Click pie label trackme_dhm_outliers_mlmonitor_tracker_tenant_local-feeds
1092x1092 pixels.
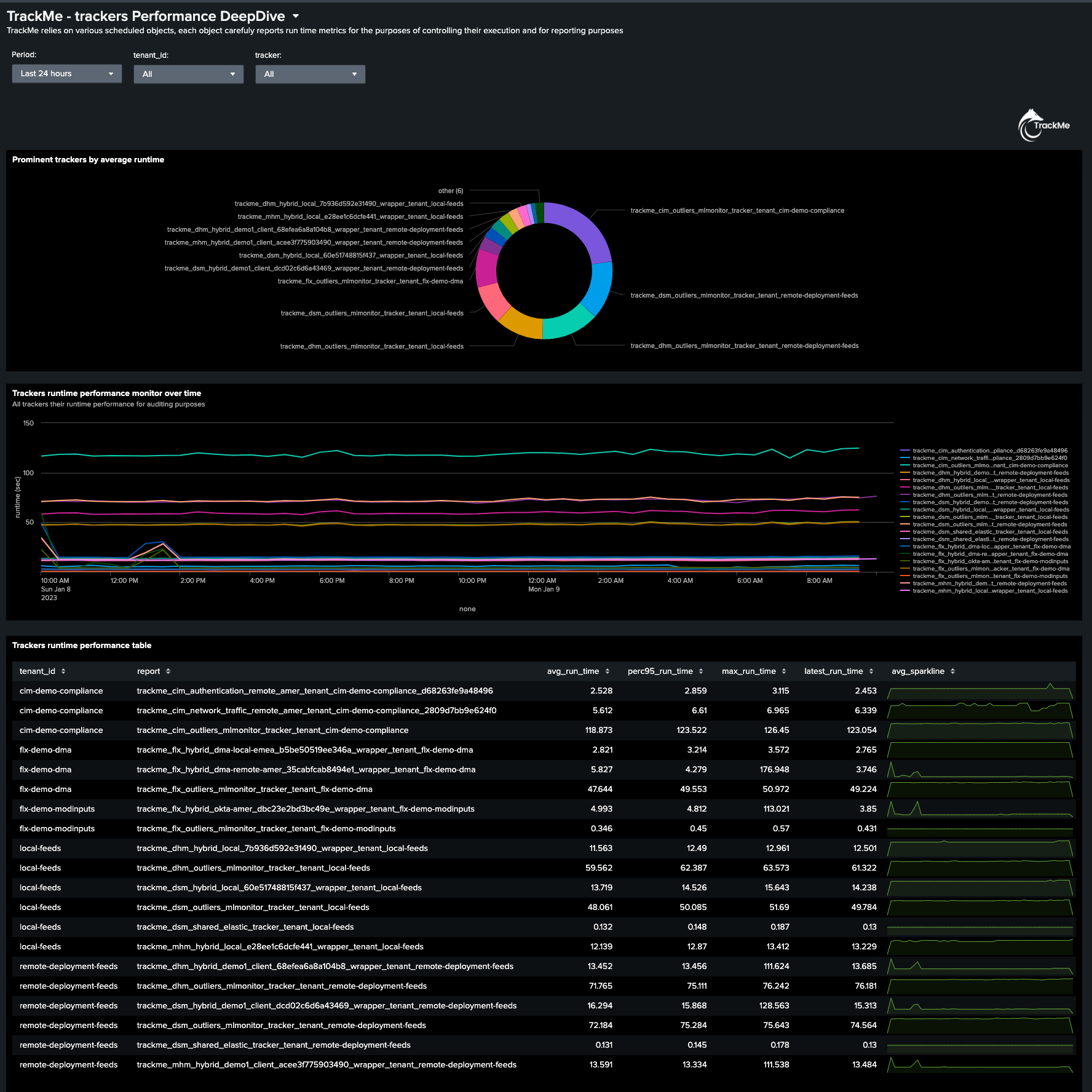pyautogui.click(x=372, y=347)
